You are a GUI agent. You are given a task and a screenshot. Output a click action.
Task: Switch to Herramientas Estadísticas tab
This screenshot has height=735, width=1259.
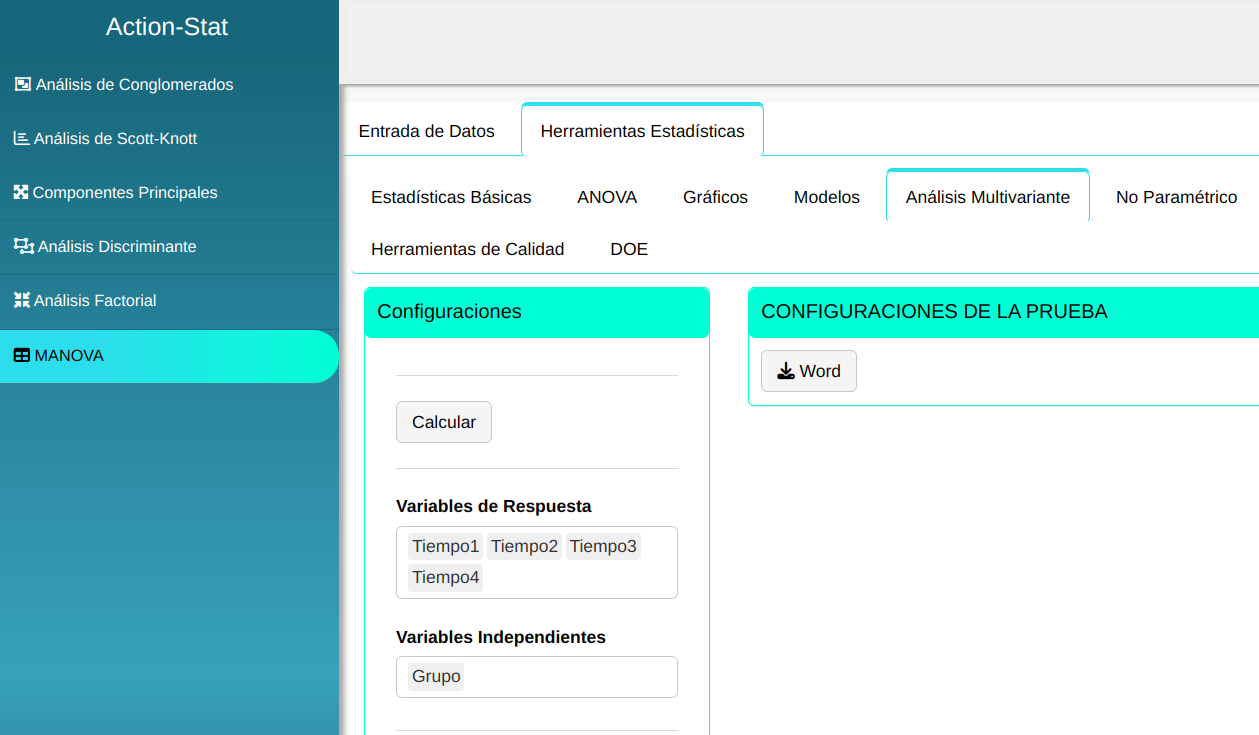tap(642, 131)
